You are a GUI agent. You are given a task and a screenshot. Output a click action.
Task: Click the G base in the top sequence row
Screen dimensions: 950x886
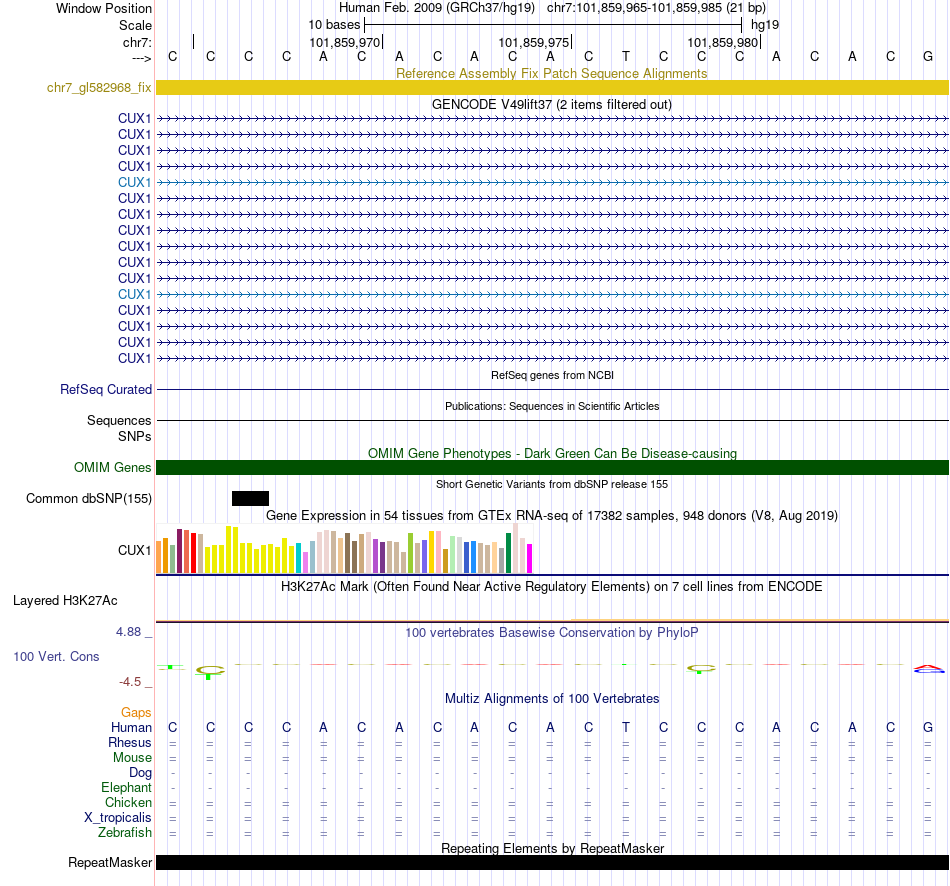click(x=928, y=56)
